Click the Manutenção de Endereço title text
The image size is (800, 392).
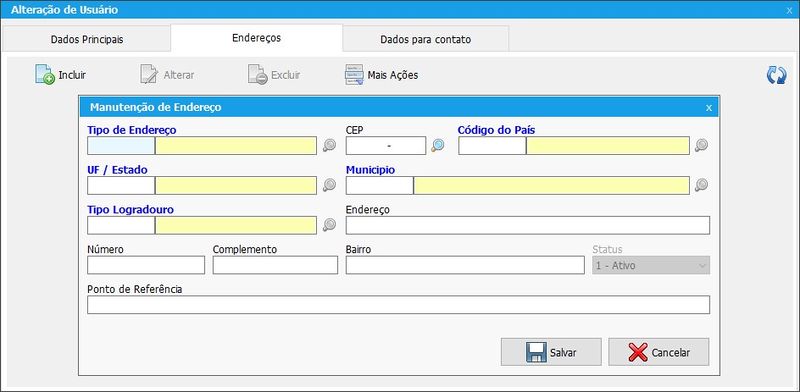[156, 107]
